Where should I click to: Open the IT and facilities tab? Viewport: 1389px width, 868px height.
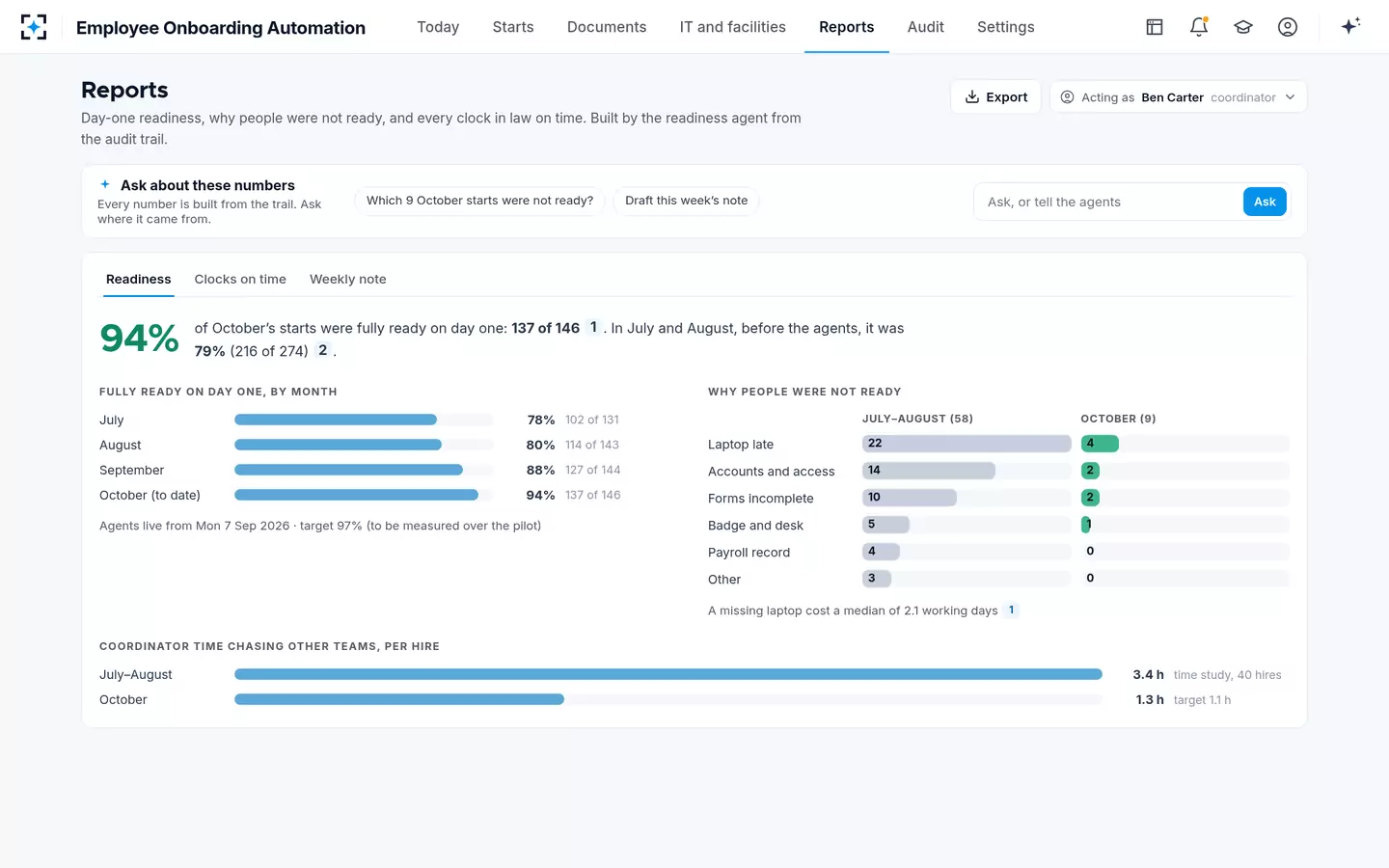tap(733, 27)
